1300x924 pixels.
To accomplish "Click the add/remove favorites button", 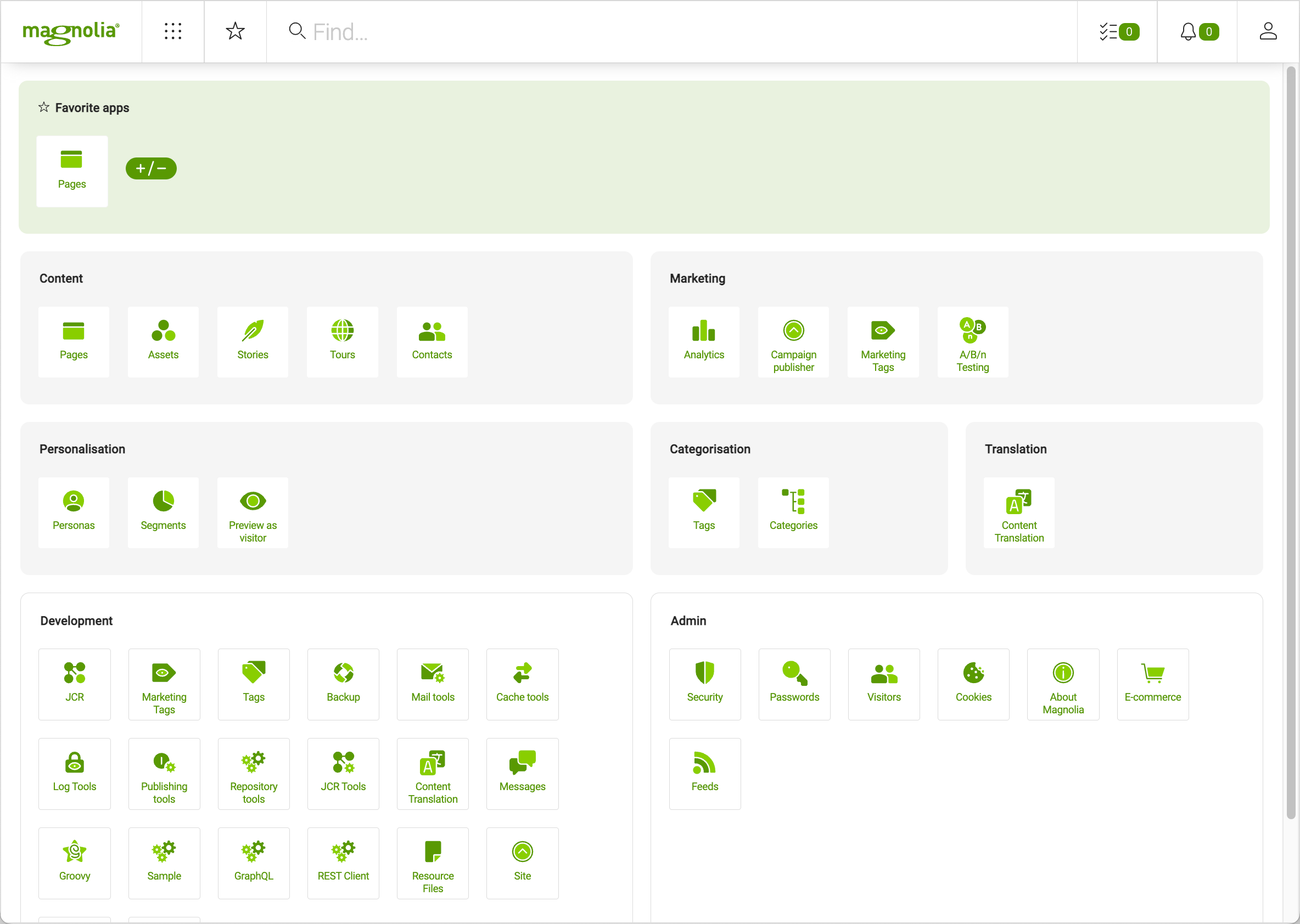I will [x=151, y=168].
